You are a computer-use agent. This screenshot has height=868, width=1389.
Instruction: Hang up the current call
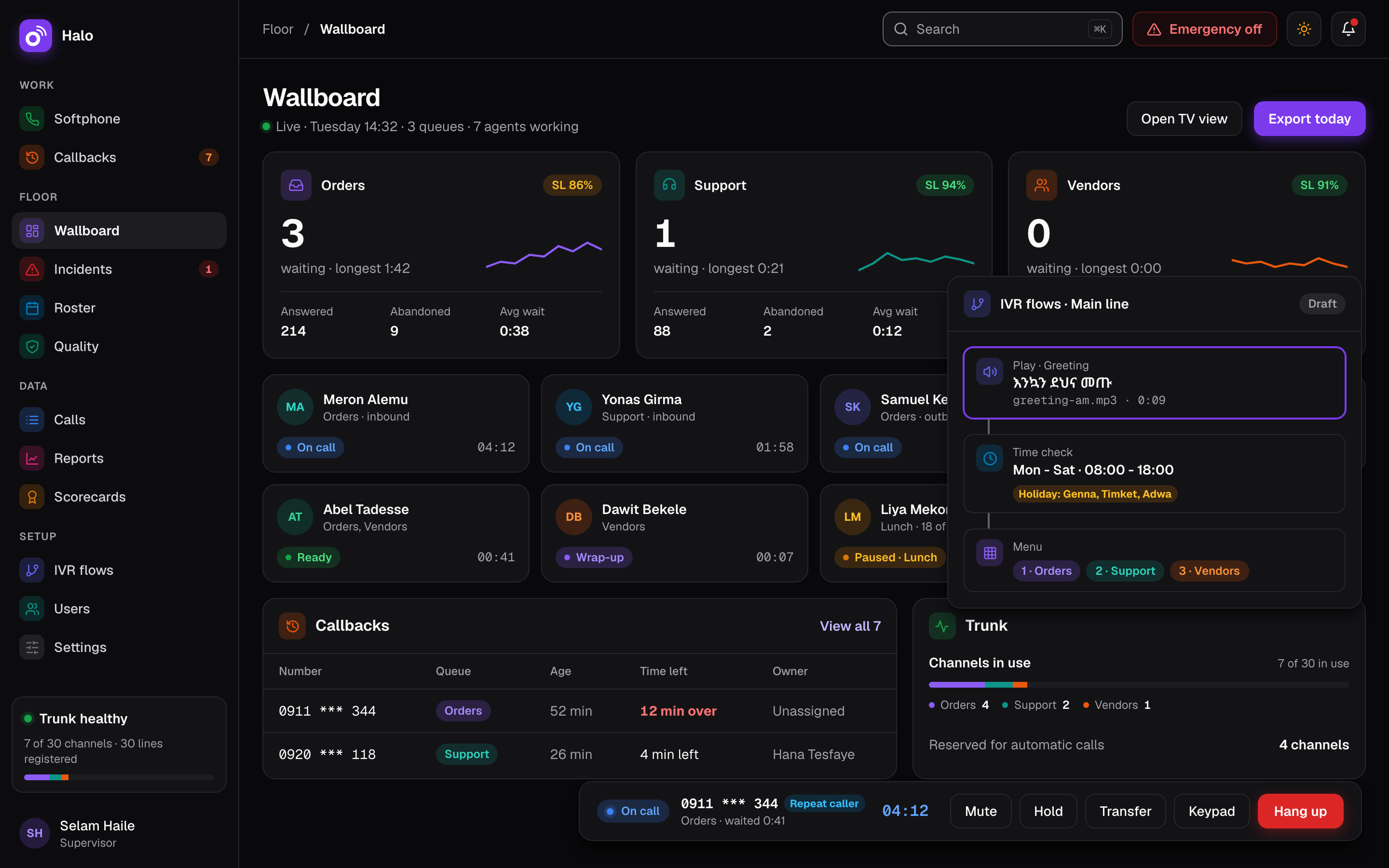coord(1300,811)
